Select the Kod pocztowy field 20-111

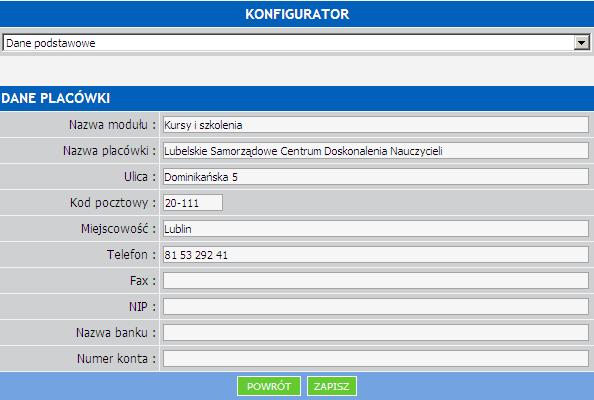pyautogui.click(x=193, y=203)
